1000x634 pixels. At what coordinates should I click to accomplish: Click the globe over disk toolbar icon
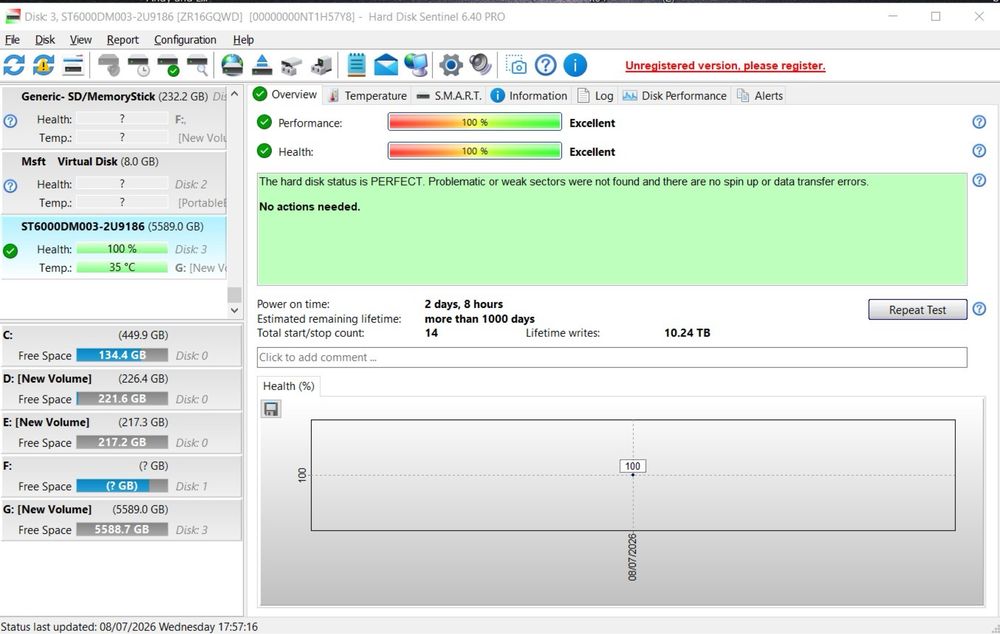tap(232, 65)
